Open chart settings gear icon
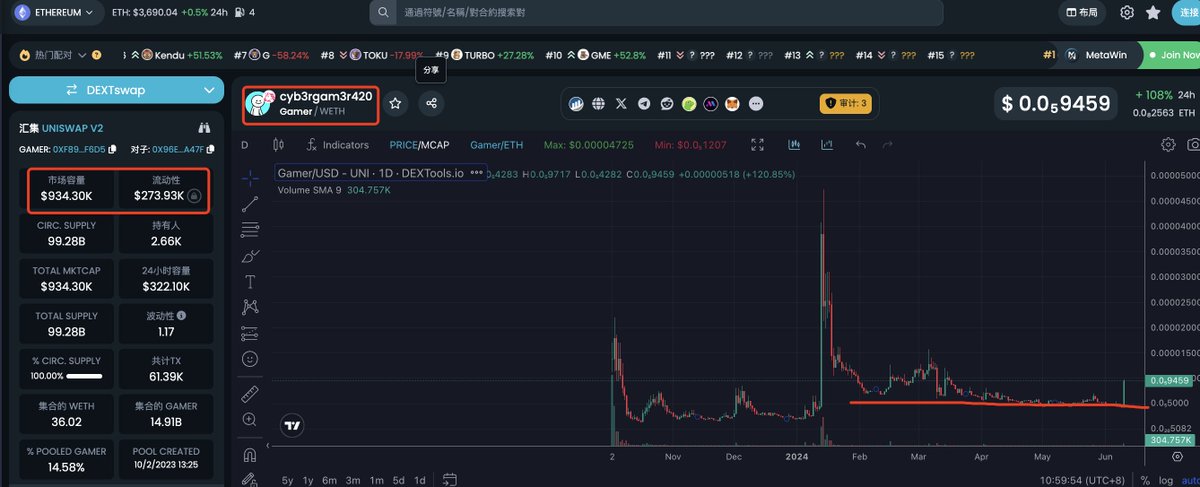The width and height of the screenshot is (1200, 487). 1167,145
